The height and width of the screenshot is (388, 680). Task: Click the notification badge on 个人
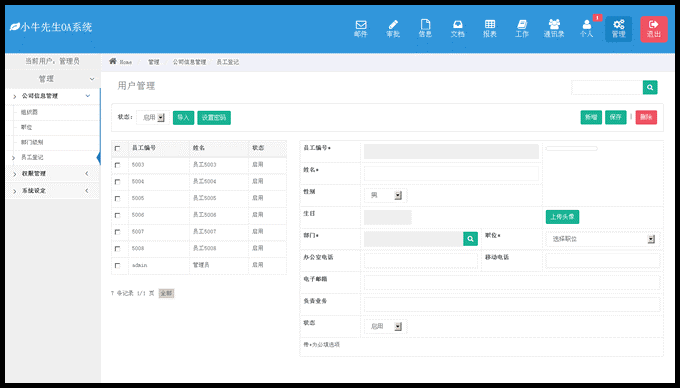click(598, 18)
